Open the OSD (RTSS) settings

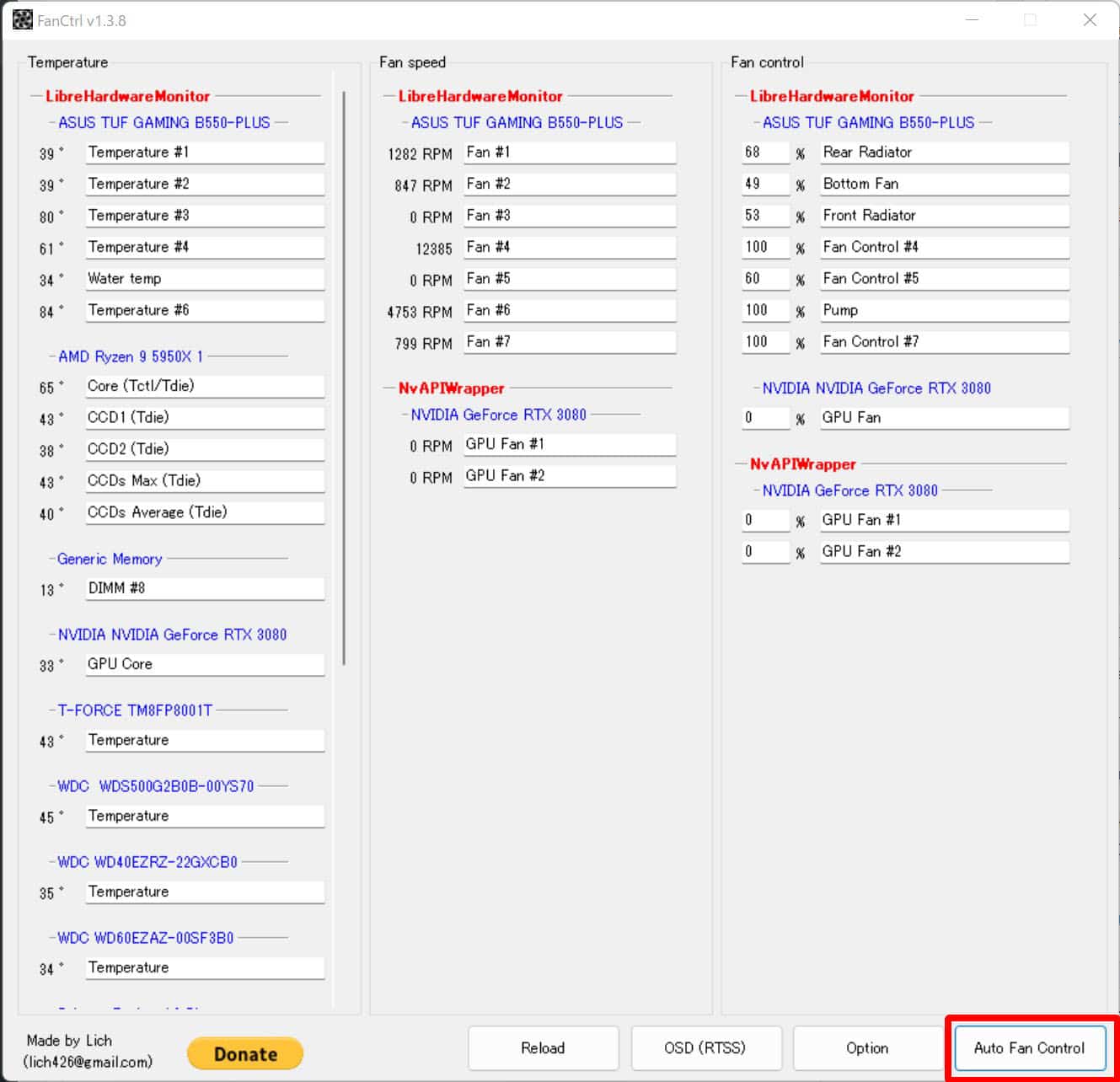705,1048
